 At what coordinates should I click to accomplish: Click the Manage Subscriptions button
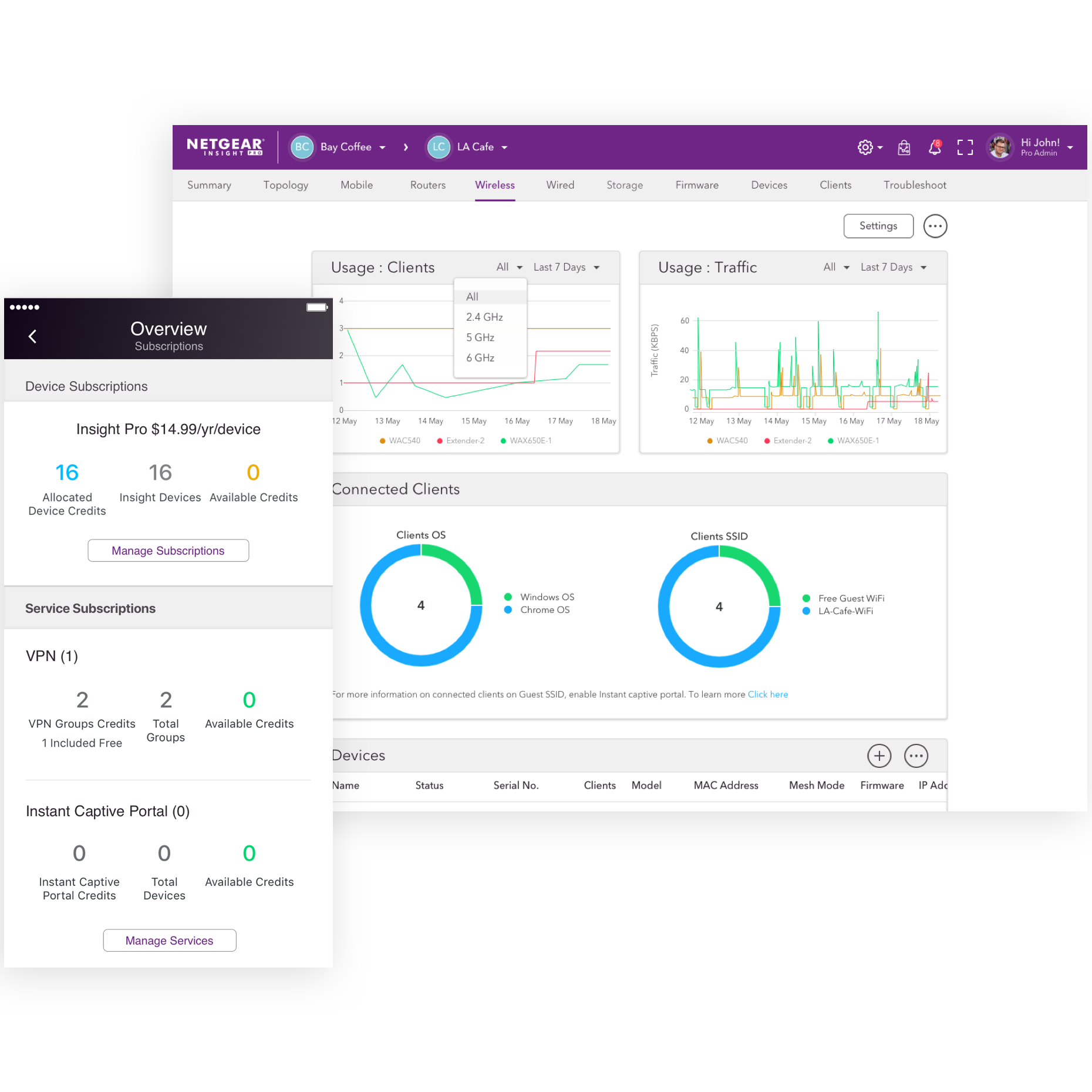click(168, 551)
